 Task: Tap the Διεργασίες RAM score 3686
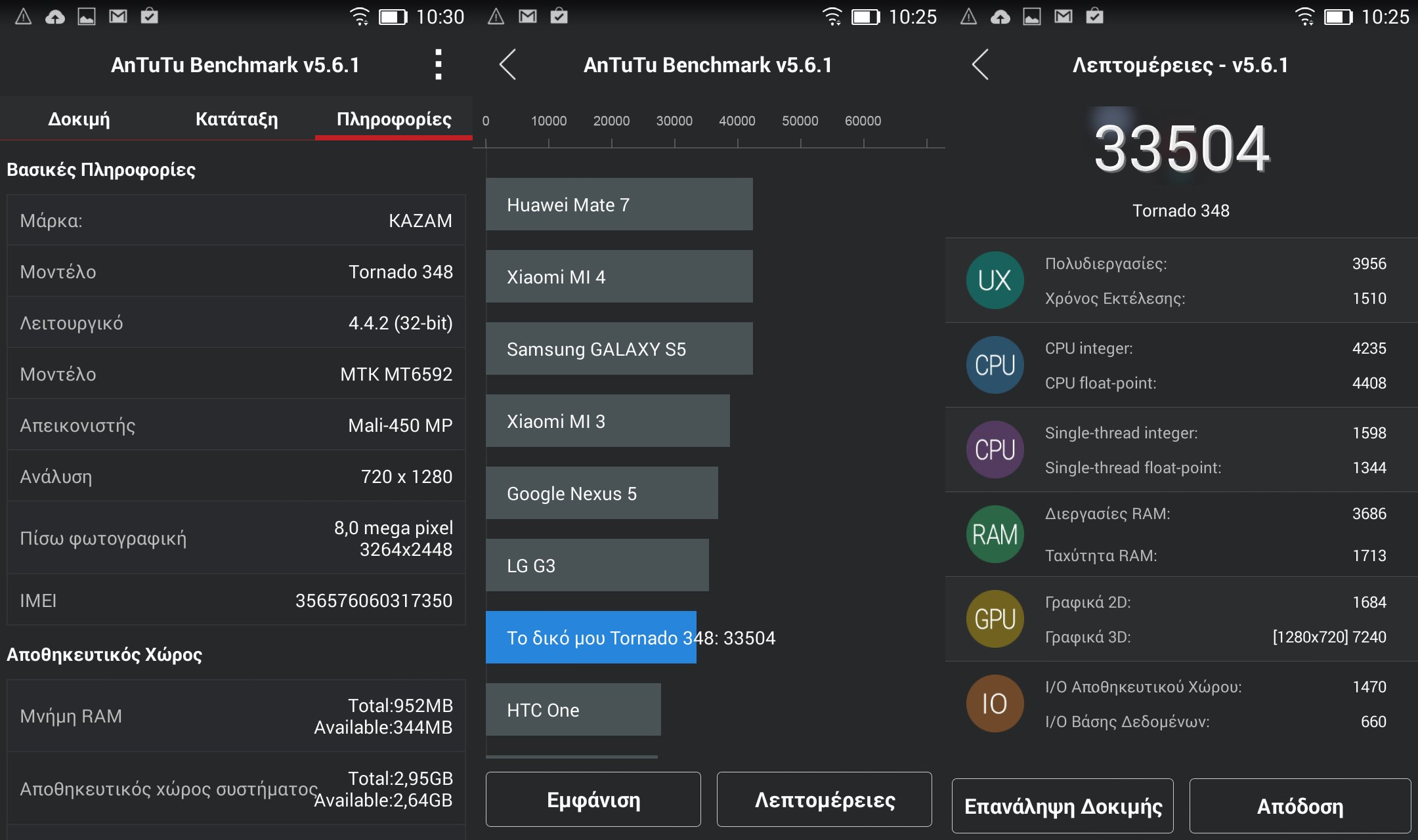click(1369, 514)
